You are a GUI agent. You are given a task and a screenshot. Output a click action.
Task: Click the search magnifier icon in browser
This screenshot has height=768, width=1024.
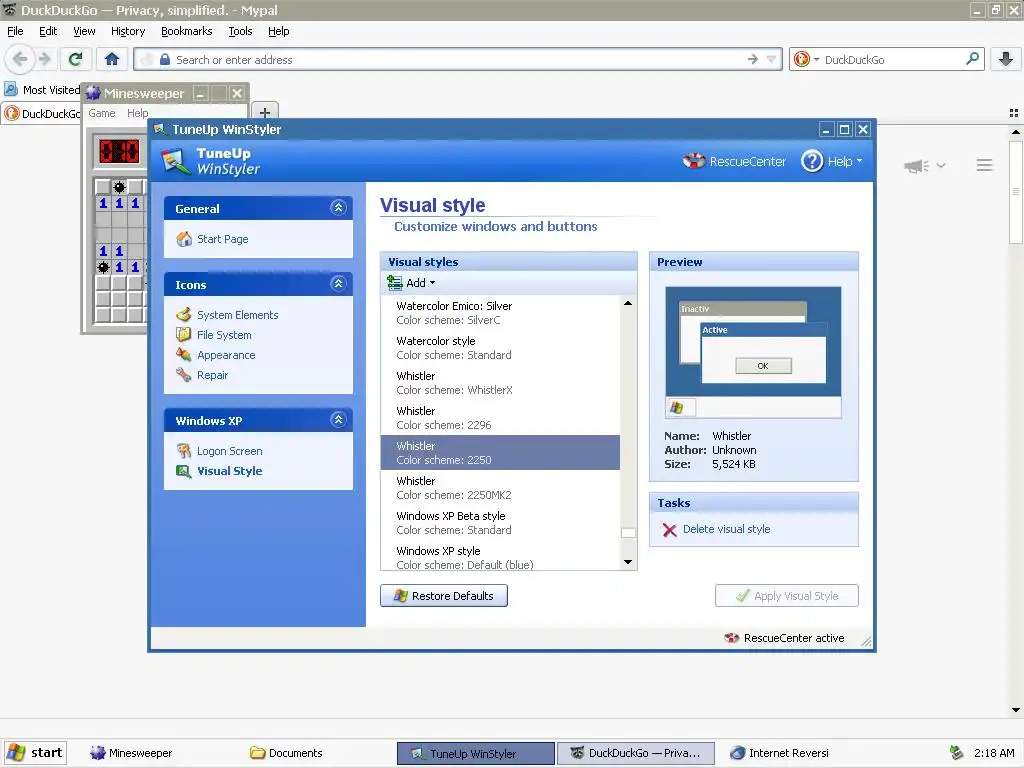(972, 59)
